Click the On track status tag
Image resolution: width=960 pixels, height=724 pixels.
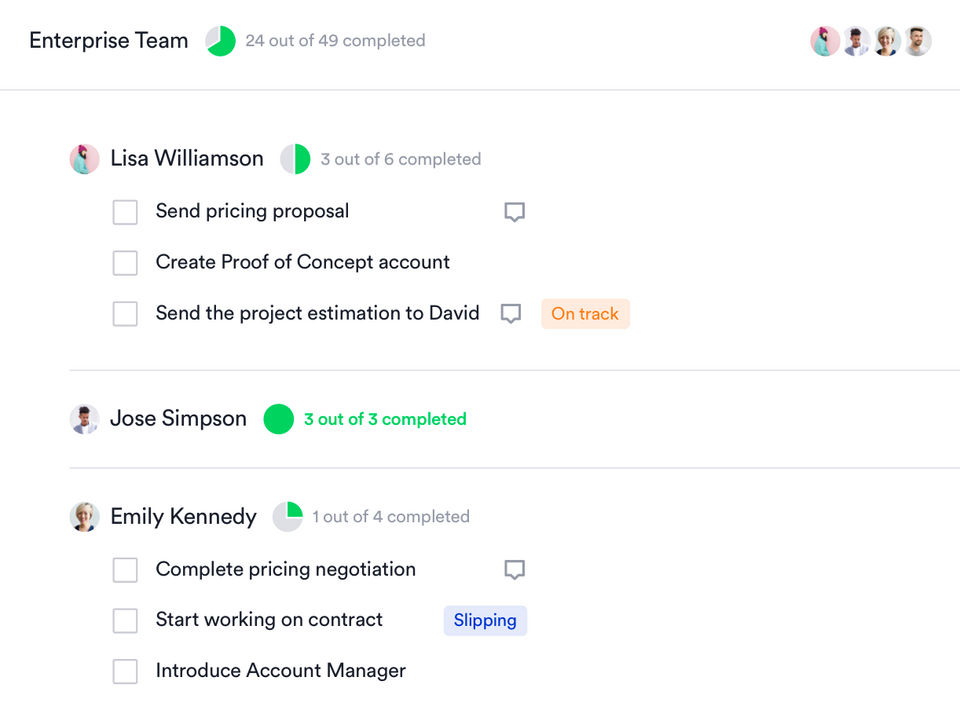click(585, 314)
